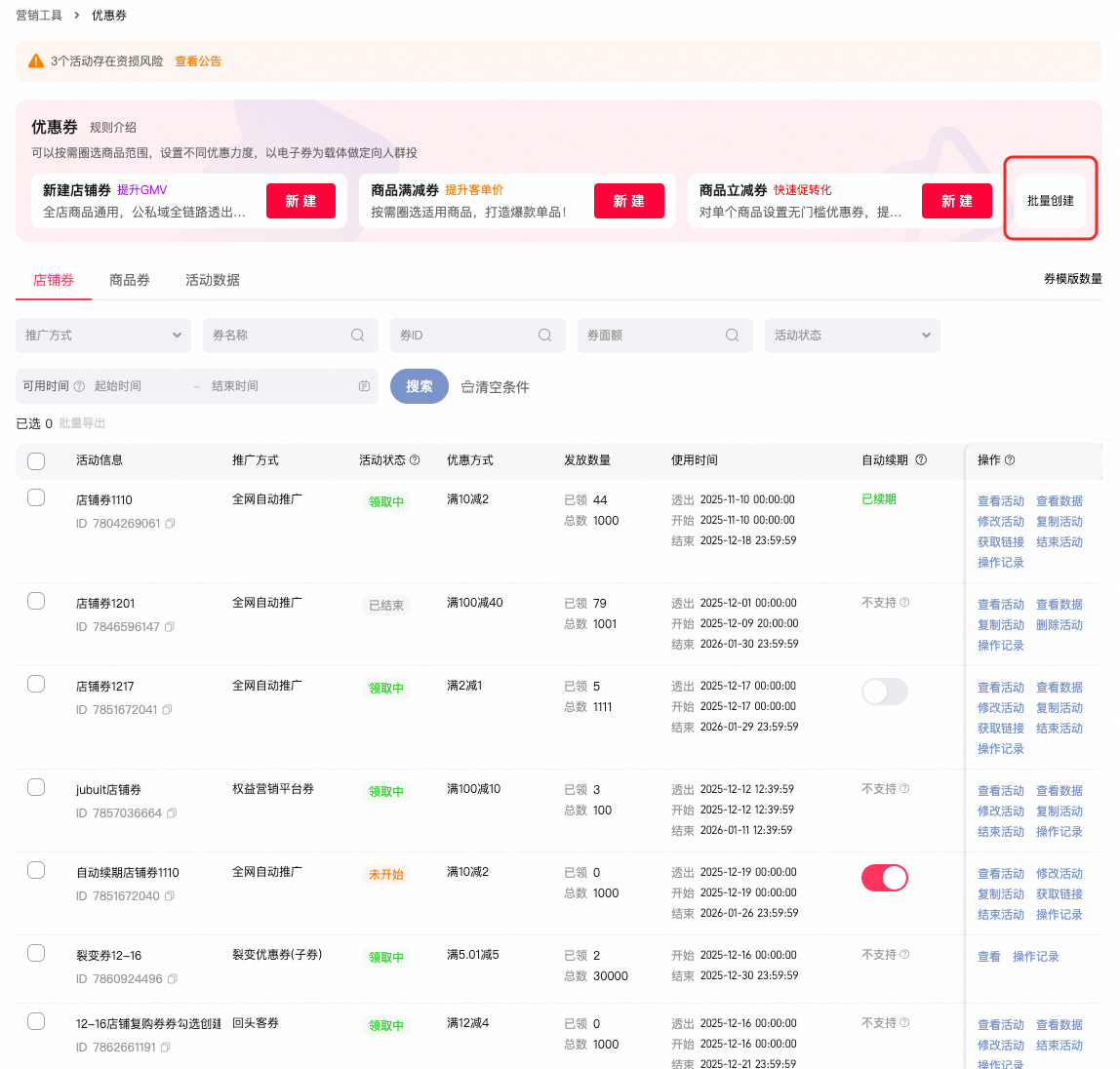Click search icon in 券名称 field

(358, 336)
